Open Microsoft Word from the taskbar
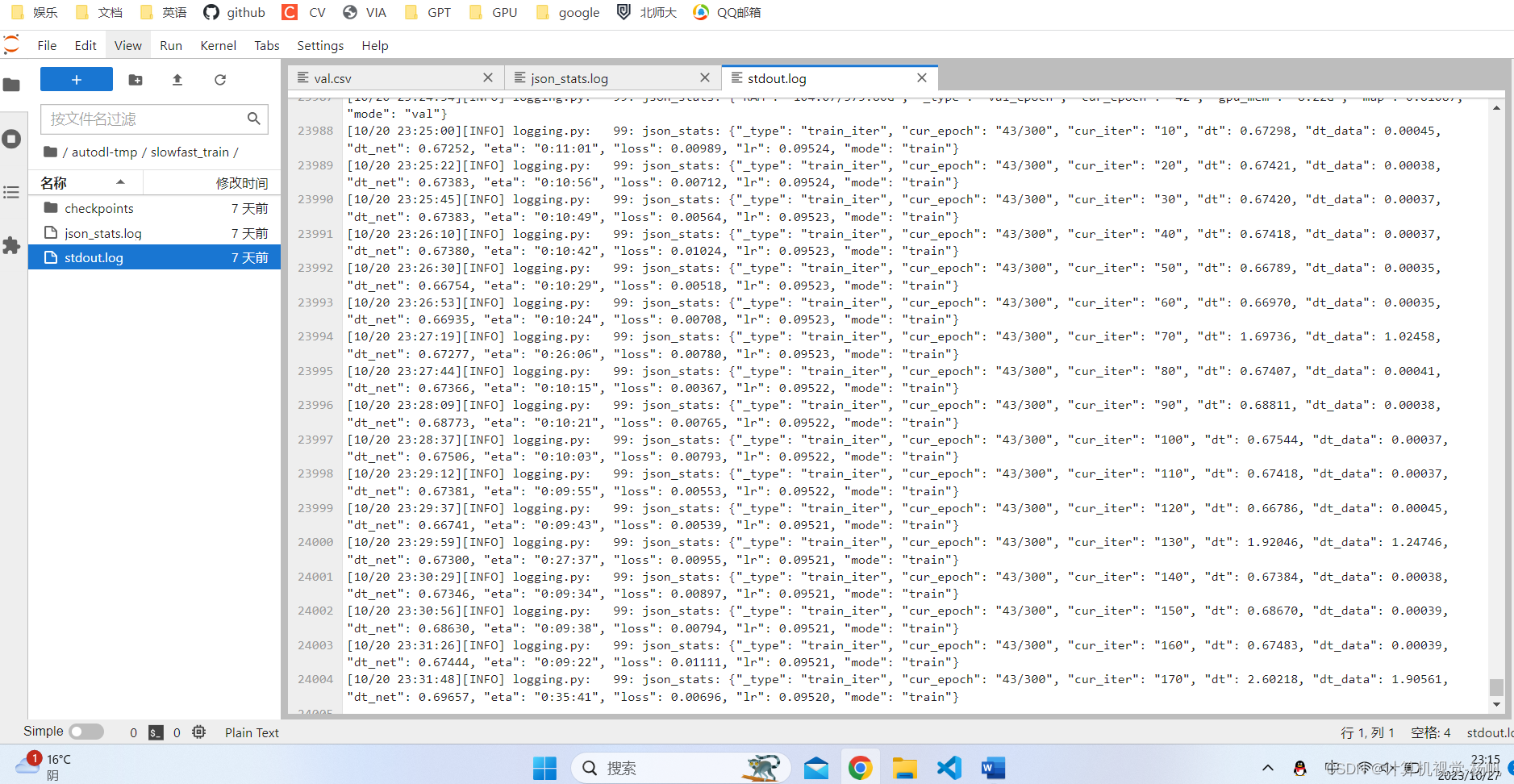Viewport: 1514px width, 784px height. click(x=993, y=768)
